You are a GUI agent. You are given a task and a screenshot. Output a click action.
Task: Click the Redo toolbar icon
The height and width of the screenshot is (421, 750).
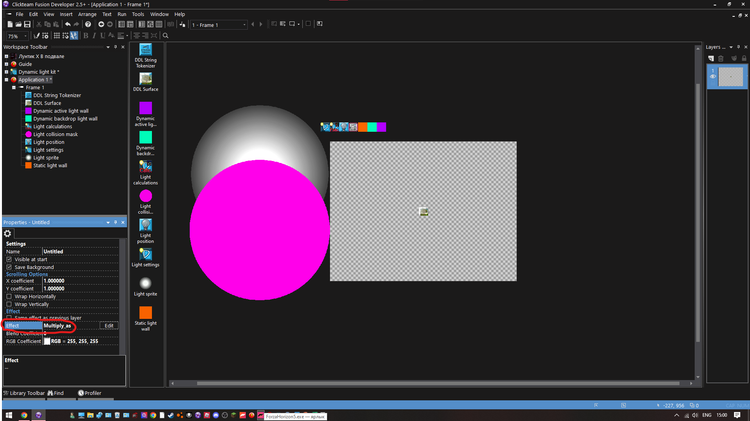(76, 24)
